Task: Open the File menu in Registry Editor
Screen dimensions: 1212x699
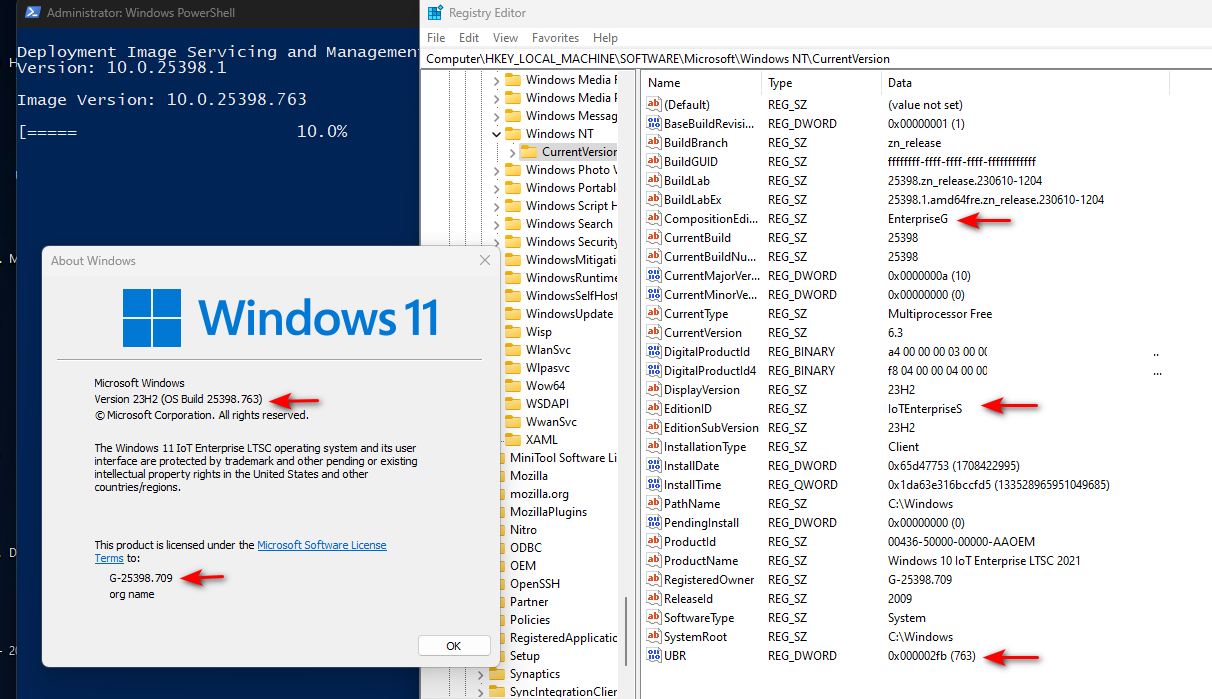Action: [436, 38]
